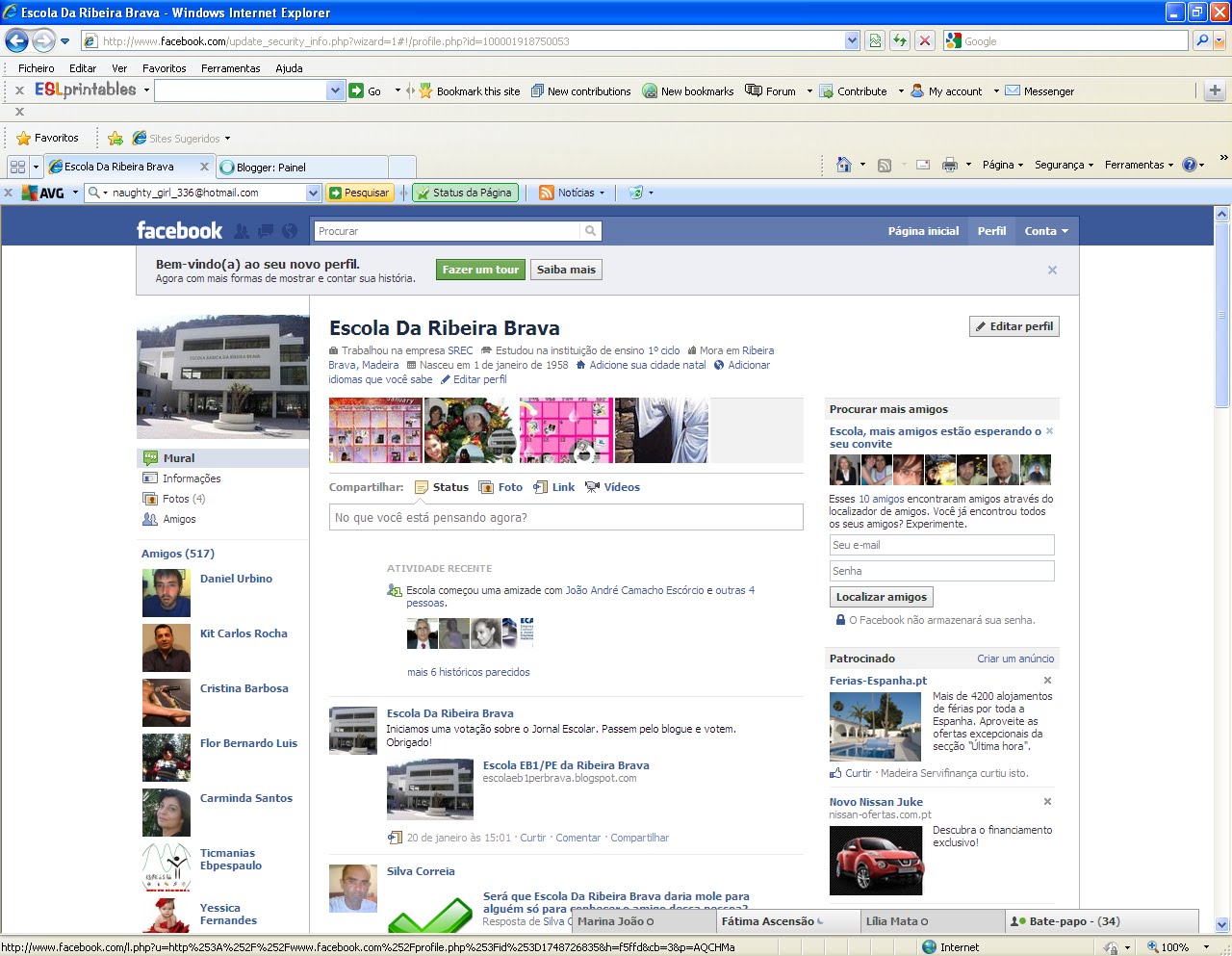The height and width of the screenshot is (956, 1232).
Task: Close the Escola Da Ribeira Brava browser tab
Action: (204, 167)
